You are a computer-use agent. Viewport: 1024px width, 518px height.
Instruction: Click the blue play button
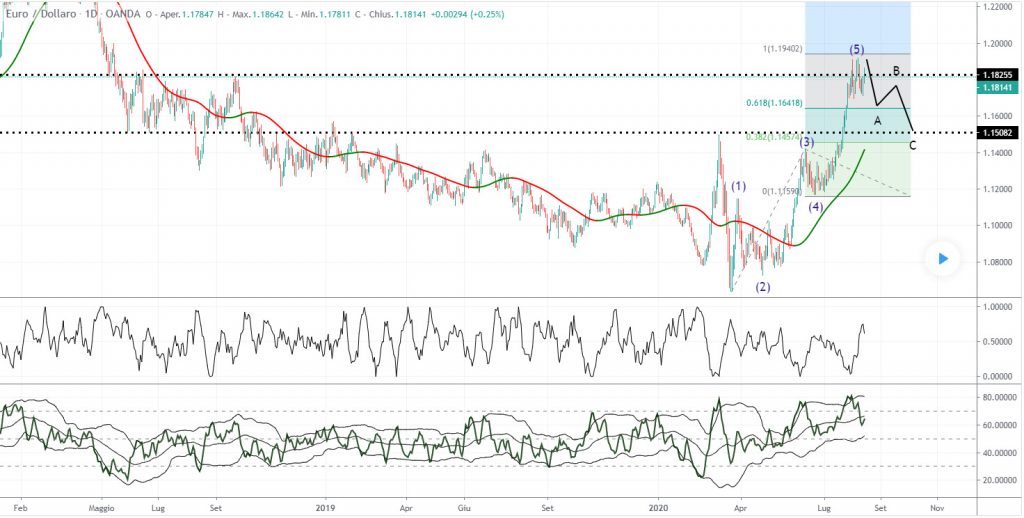[x=942, y=259]
